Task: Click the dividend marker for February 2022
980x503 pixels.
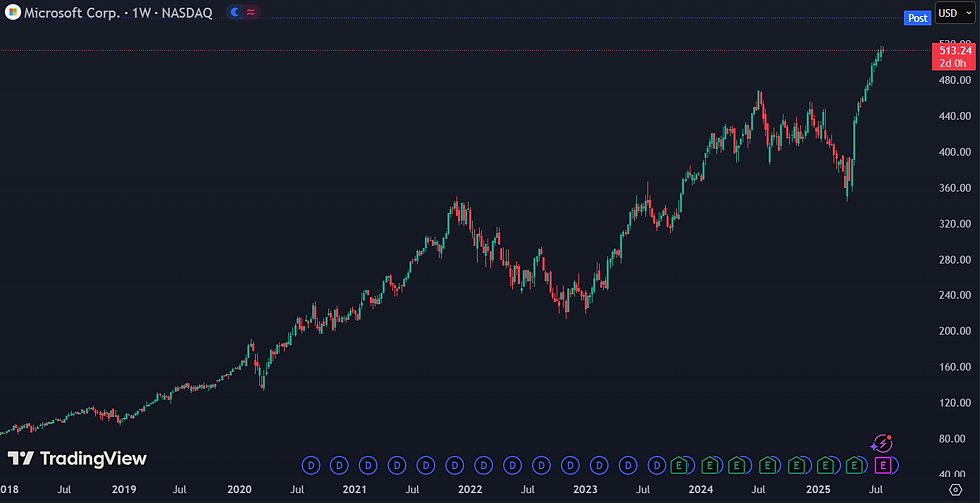Action: tap(483, 465)
